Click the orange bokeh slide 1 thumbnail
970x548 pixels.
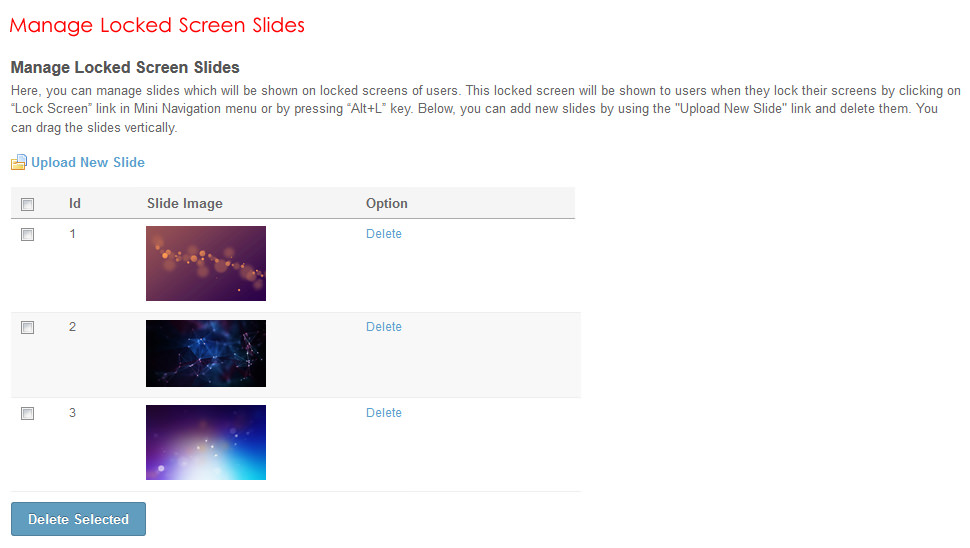[206, 263]
